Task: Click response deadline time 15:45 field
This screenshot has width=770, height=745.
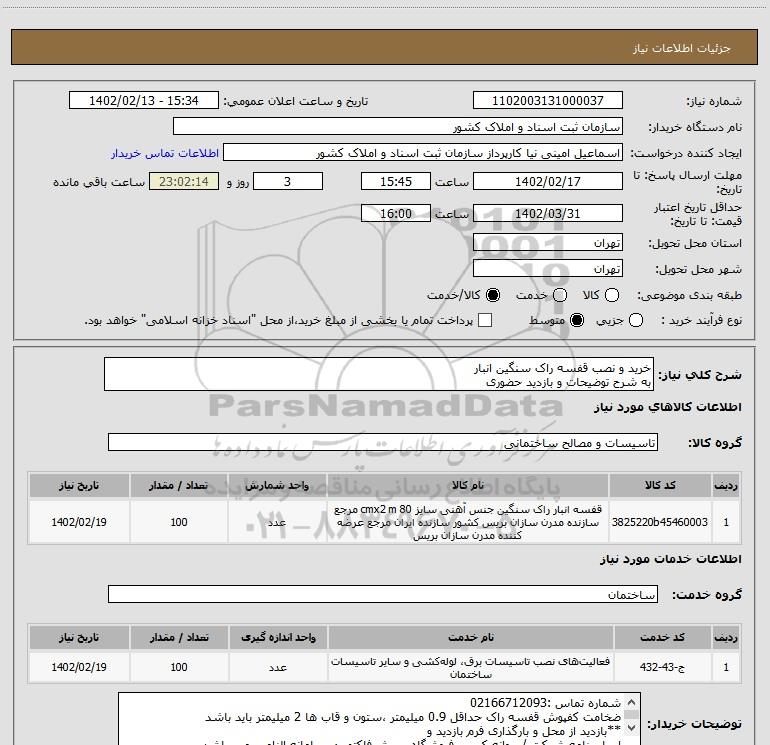Action: (x=396, y=181)
